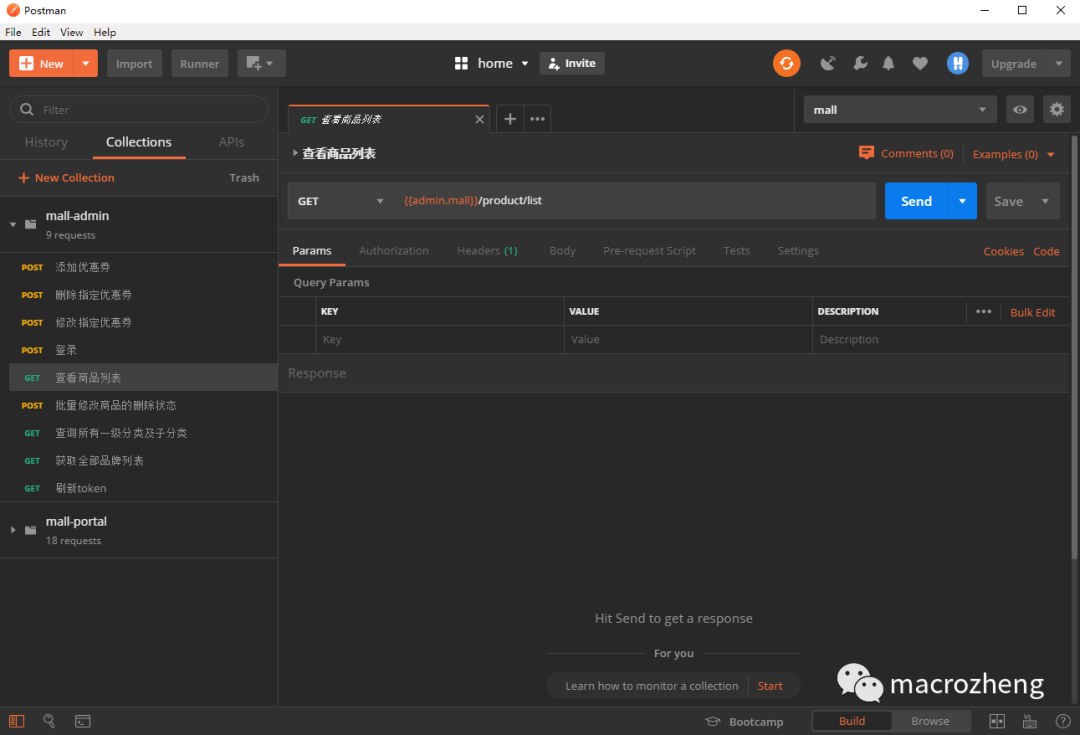Click the New Collection link

pyautogui.click(x=66, y=178)
